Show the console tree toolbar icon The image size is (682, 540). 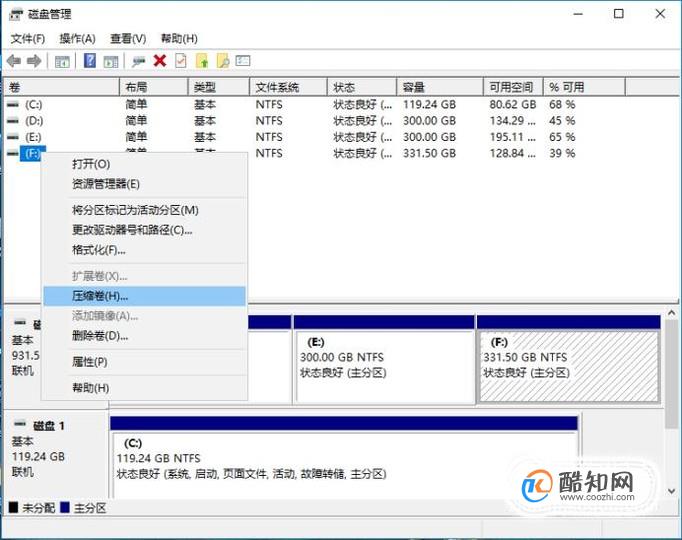(x=62, y=61)
